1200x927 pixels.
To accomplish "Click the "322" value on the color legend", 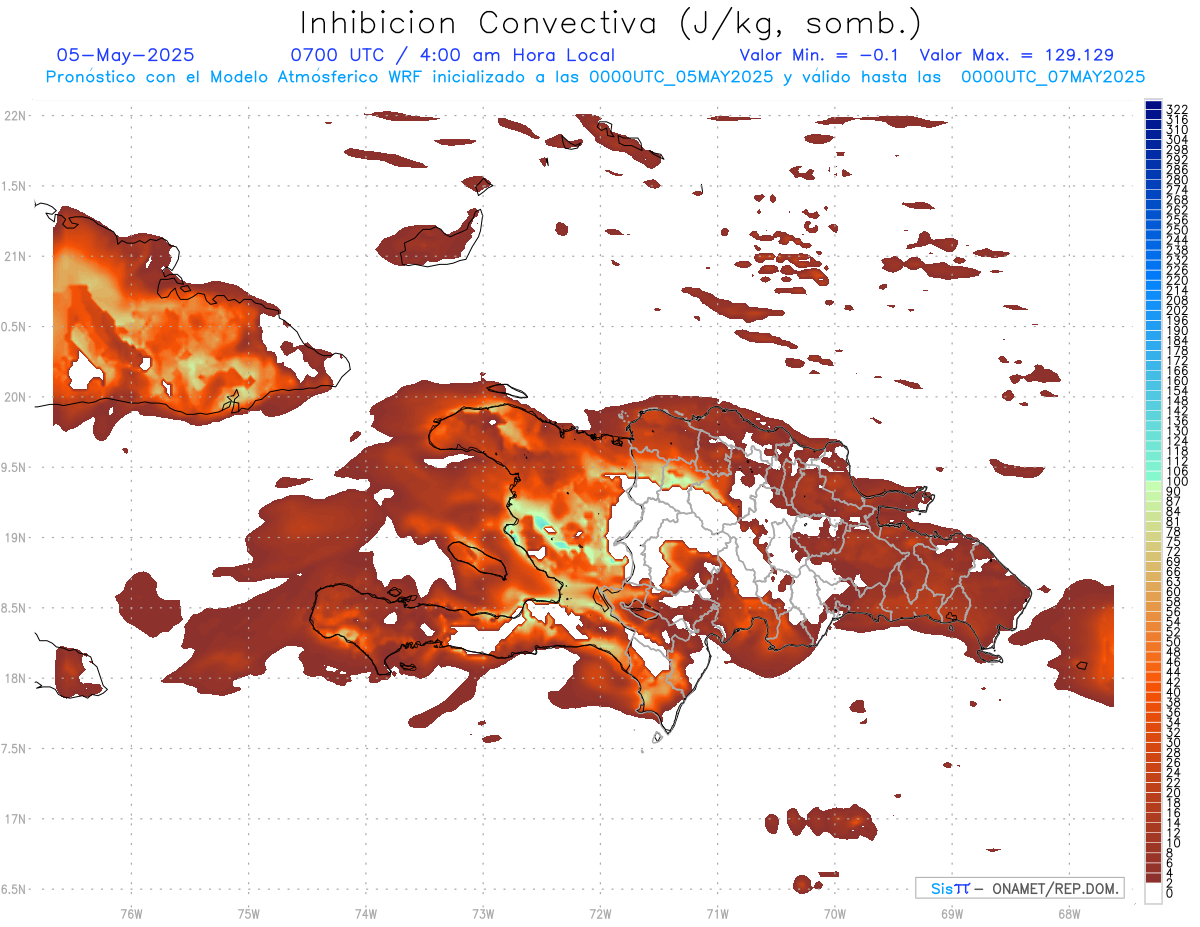I will click(1176, 109).
